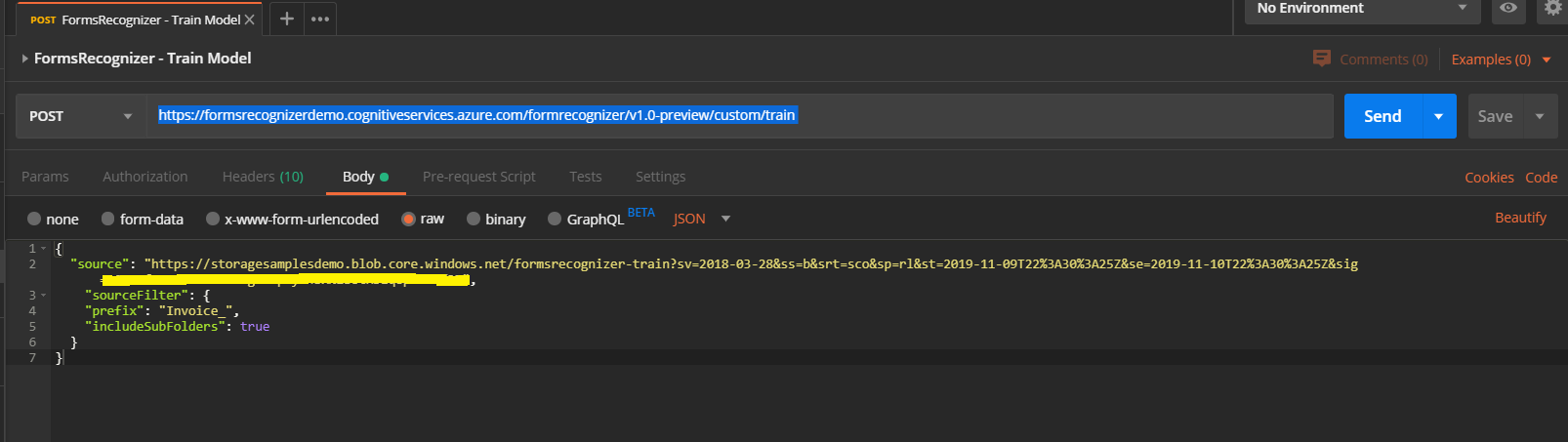Select the form-data body type
Screen dimensions: 1568x442
(x=143, y=219)
